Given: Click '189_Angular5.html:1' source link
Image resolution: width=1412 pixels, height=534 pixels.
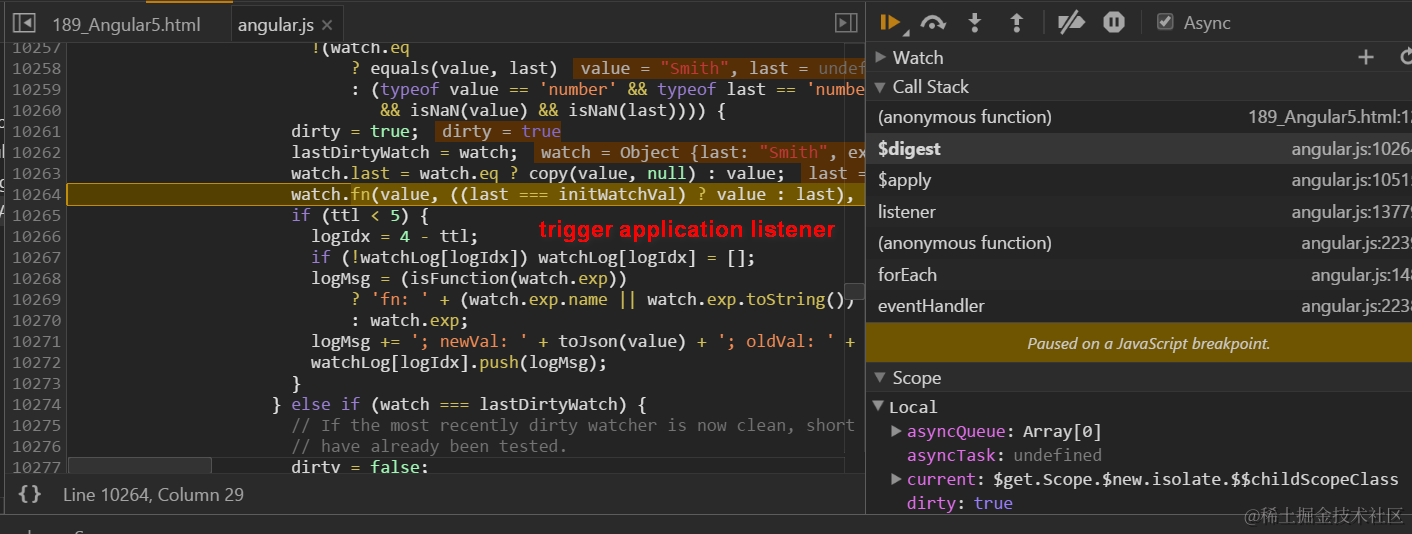Looking at the screenshot, I should pos(1330,117).
